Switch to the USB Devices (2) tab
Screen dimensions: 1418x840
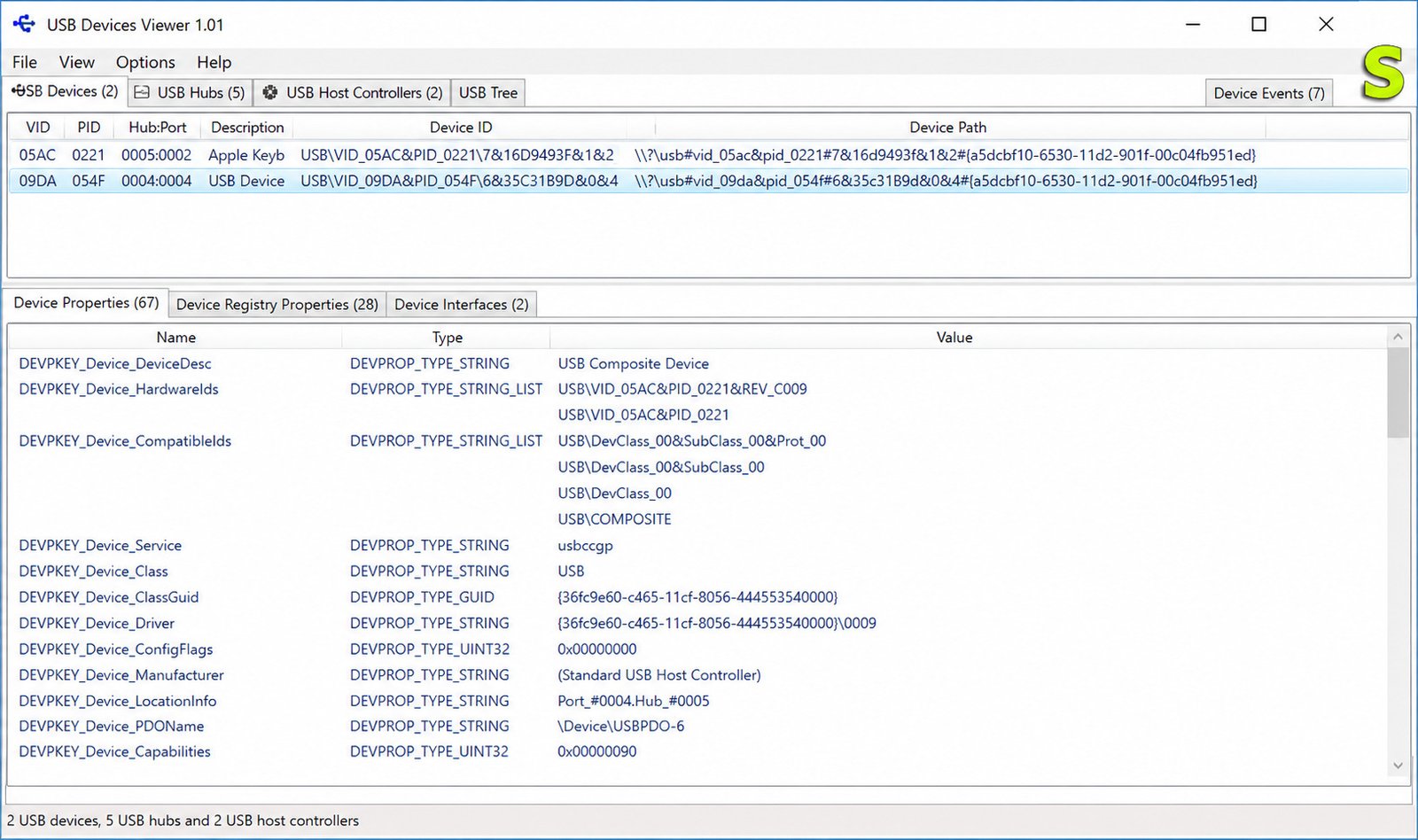click(65, 91)
